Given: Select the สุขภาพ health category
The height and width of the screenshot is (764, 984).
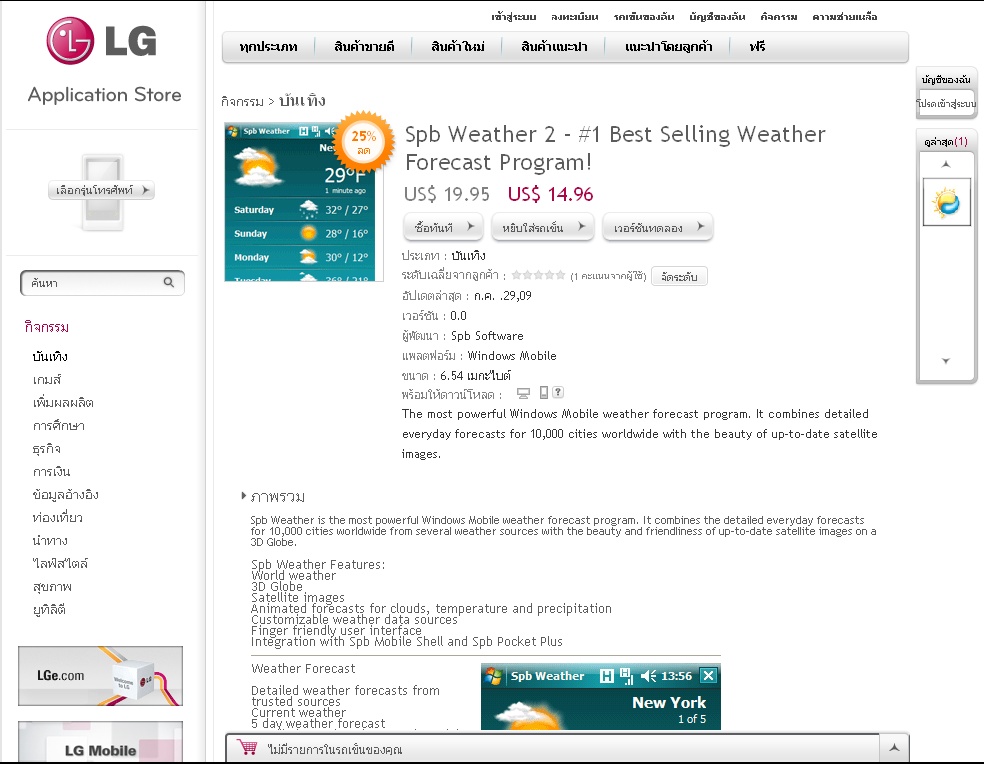Looking at the screenshot, I should coord(52,586).
